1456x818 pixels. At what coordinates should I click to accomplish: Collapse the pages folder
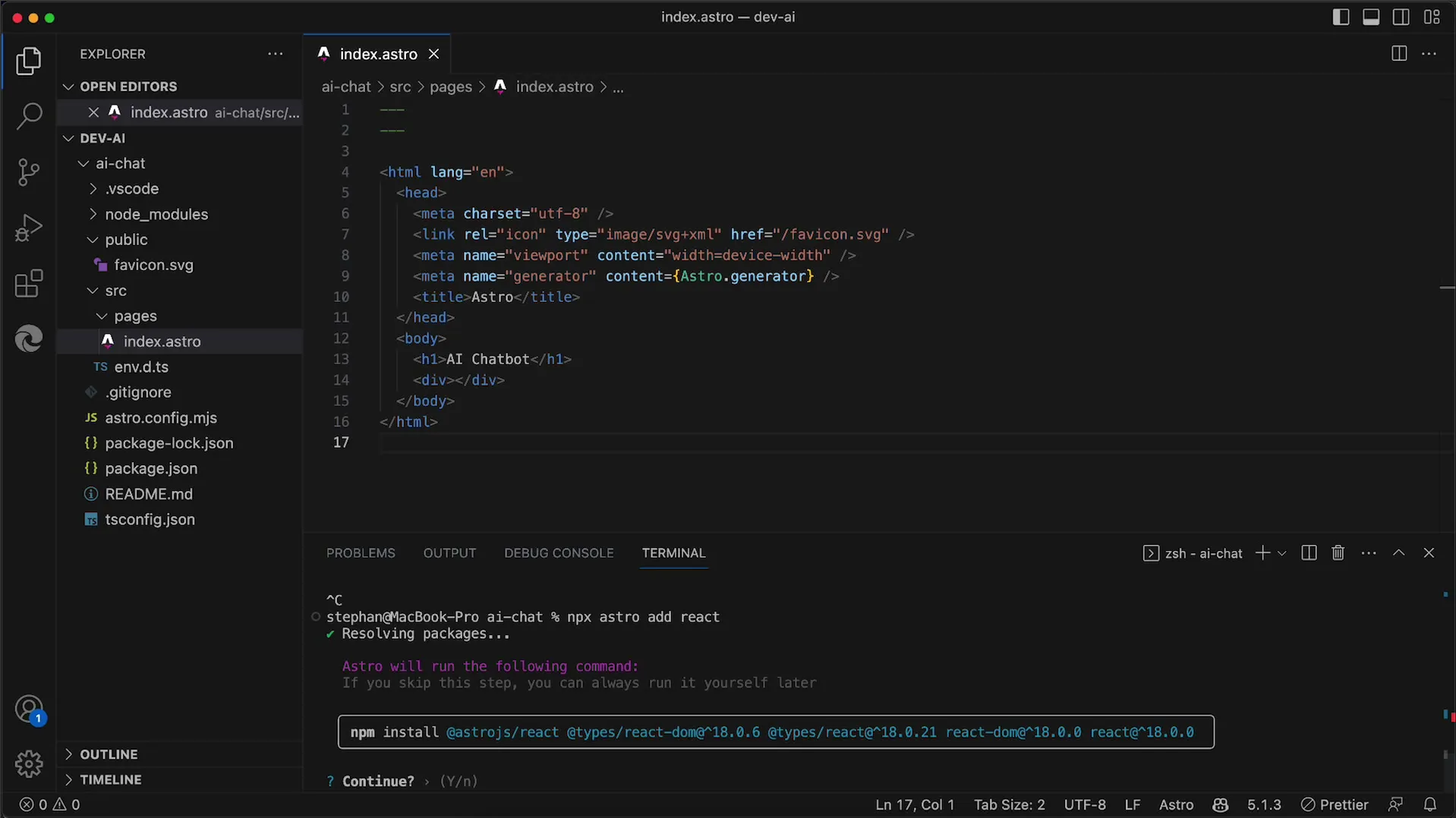coord(181,316)
